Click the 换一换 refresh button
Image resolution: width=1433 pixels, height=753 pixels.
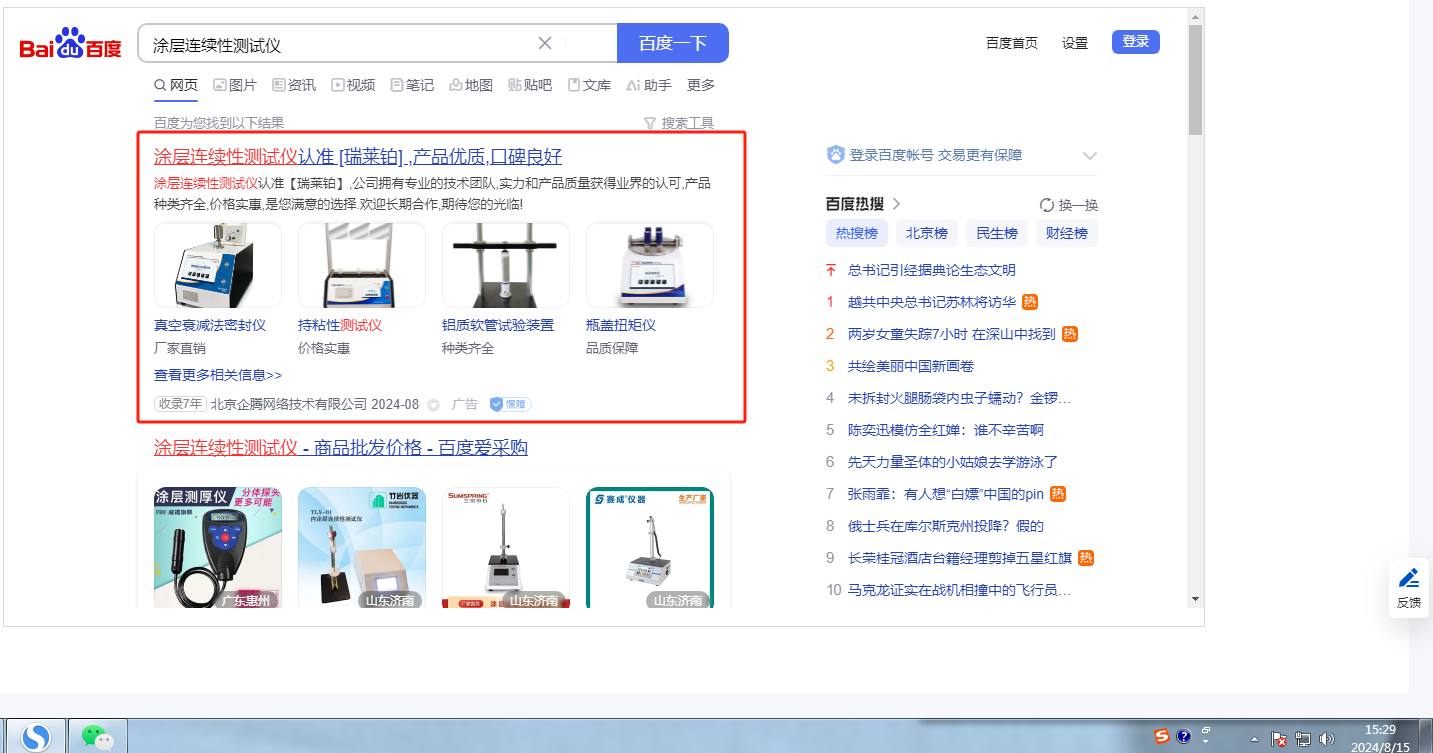(1069, 205)
